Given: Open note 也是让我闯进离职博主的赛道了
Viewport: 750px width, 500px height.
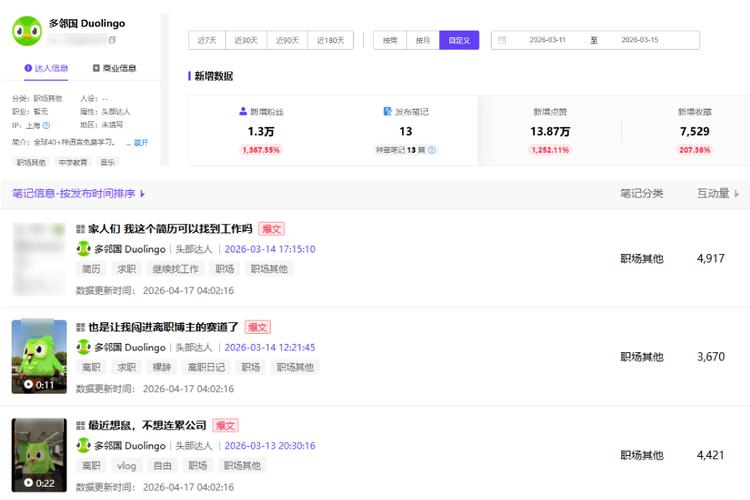Looking at the screenshot, I should [x=163, y=327].
